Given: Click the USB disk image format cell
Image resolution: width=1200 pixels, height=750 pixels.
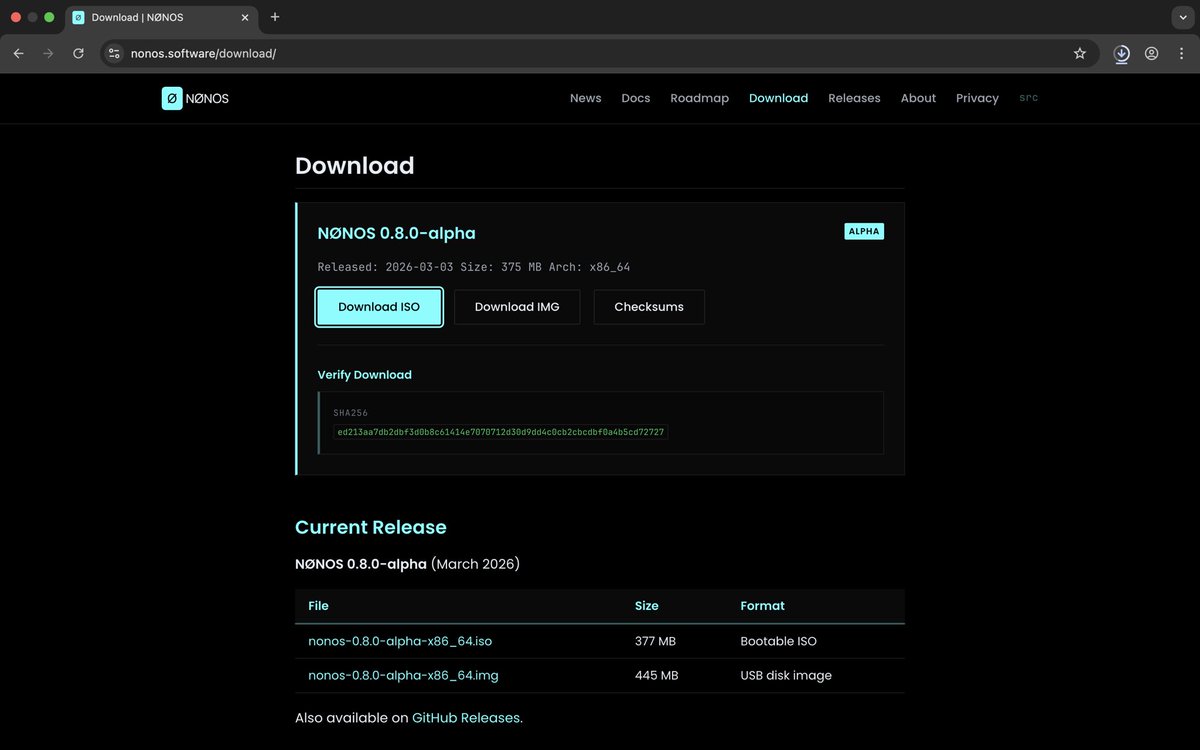Looking at the screenshot, I should click(x=786, y=675).
